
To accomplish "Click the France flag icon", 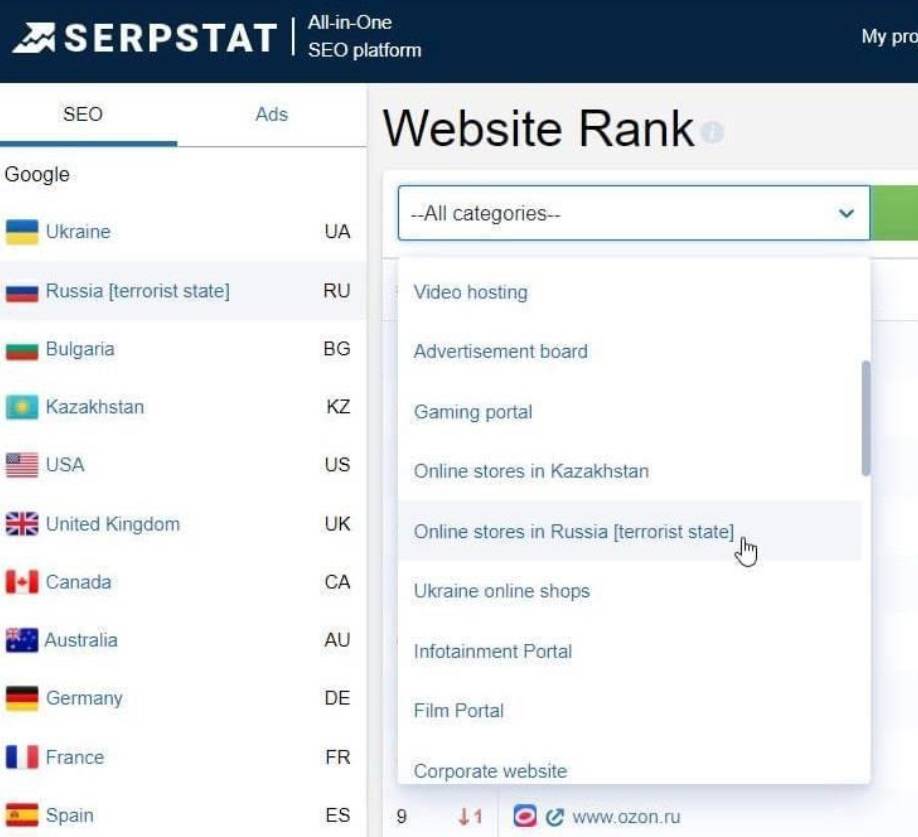I will pyautogui.click(x=22, y=757).
